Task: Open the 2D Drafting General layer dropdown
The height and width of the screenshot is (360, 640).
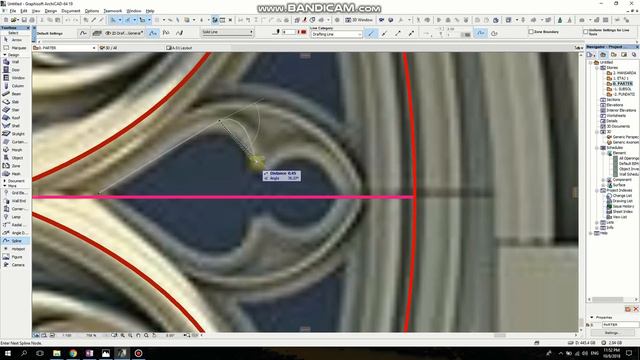Action: [124, 33]
